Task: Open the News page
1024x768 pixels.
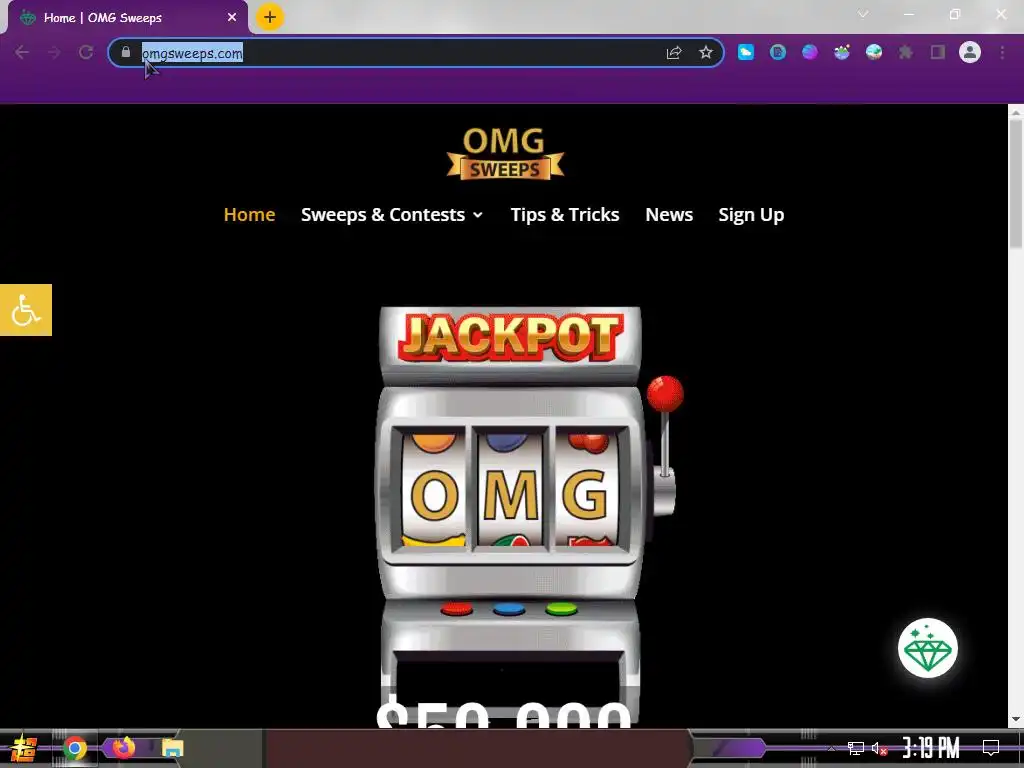Action: point(669,215)
